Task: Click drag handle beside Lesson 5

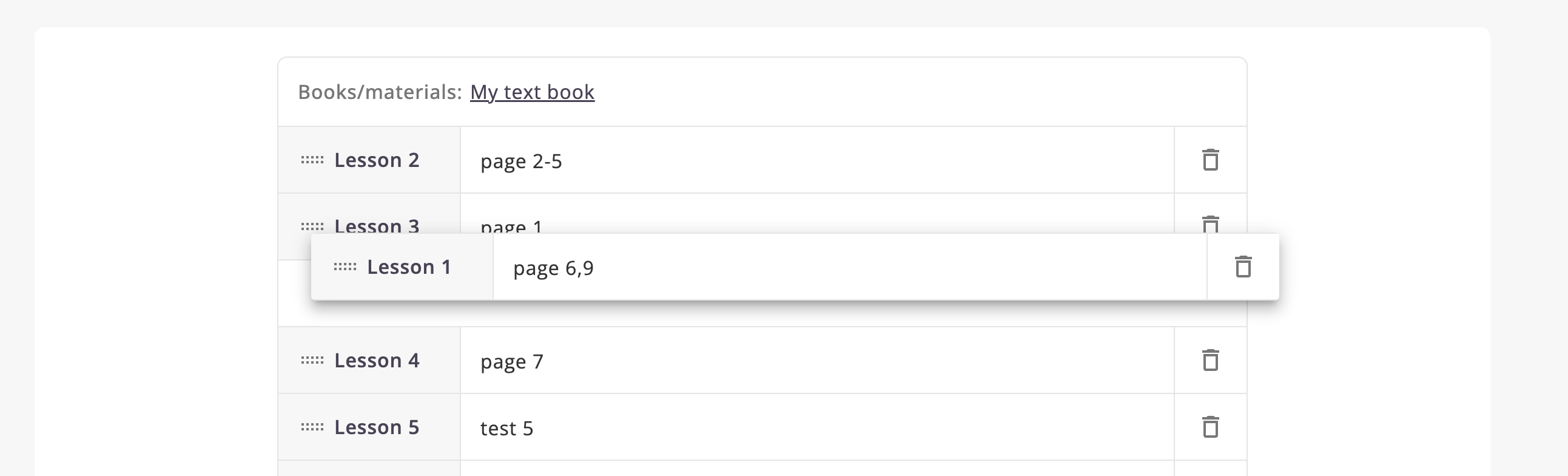Action: [312, 427]
